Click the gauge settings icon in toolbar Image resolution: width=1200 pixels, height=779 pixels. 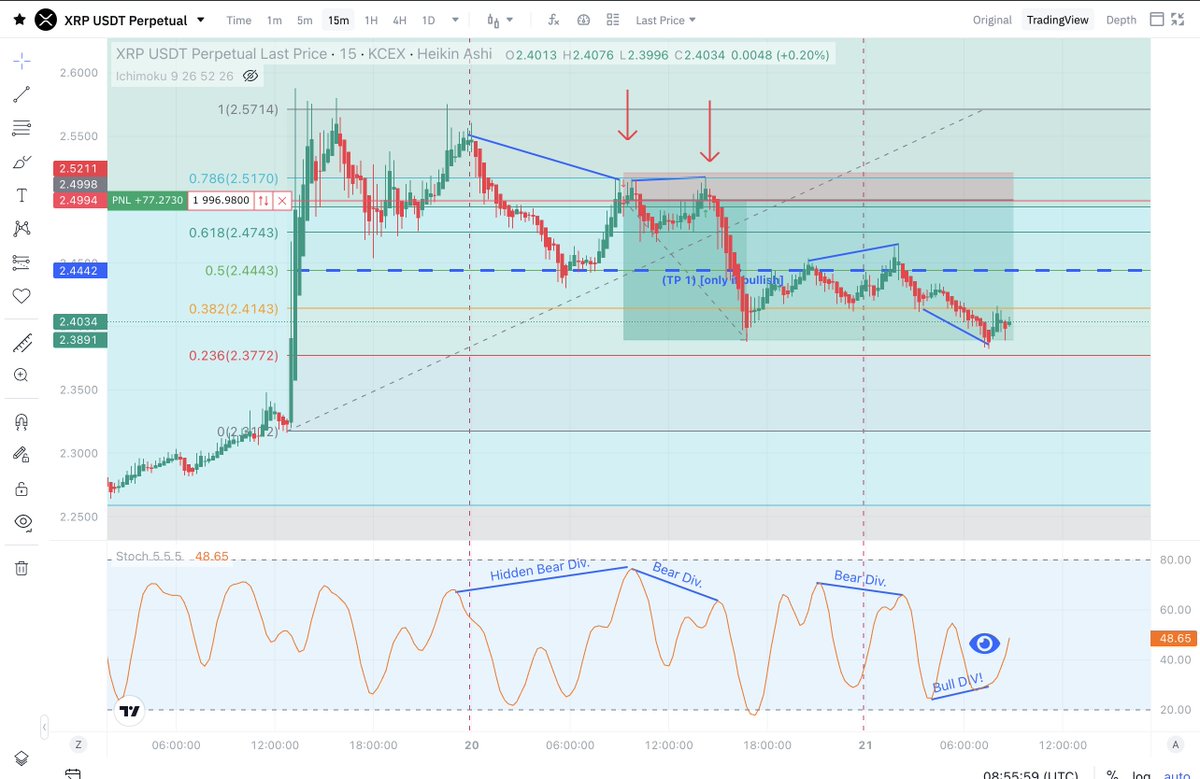pos(584,20)
